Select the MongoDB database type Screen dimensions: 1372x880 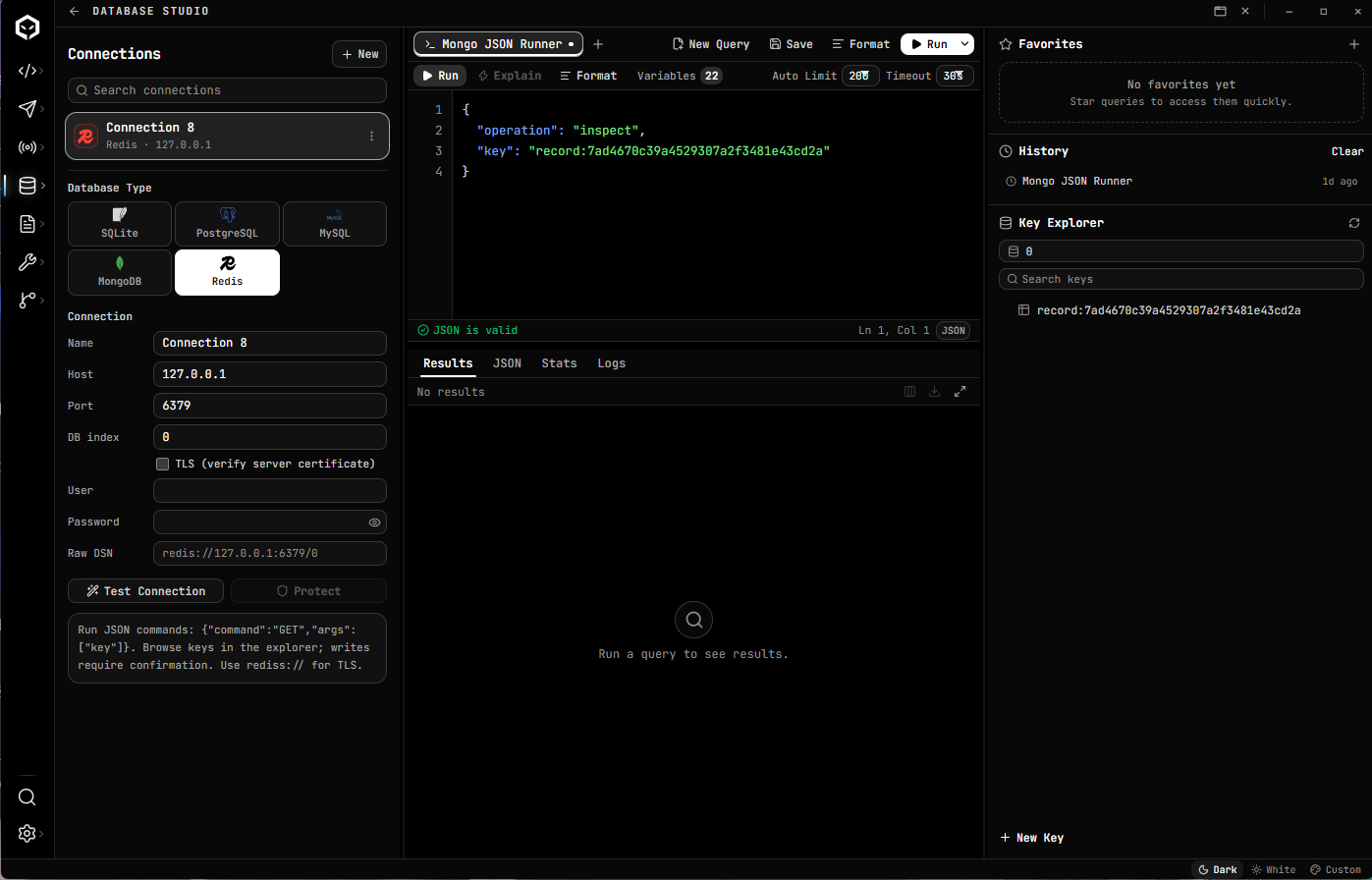coord(120,272)
